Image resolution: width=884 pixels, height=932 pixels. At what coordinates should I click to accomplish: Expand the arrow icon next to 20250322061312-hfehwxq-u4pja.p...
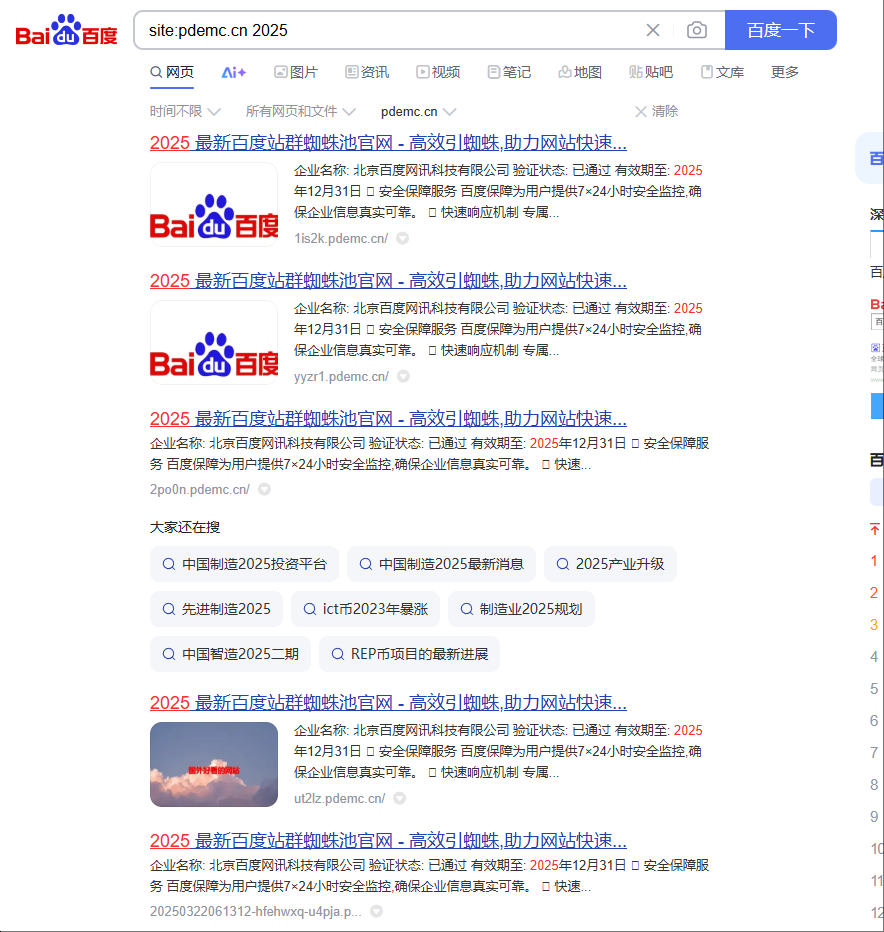click(x=376, y=911)
